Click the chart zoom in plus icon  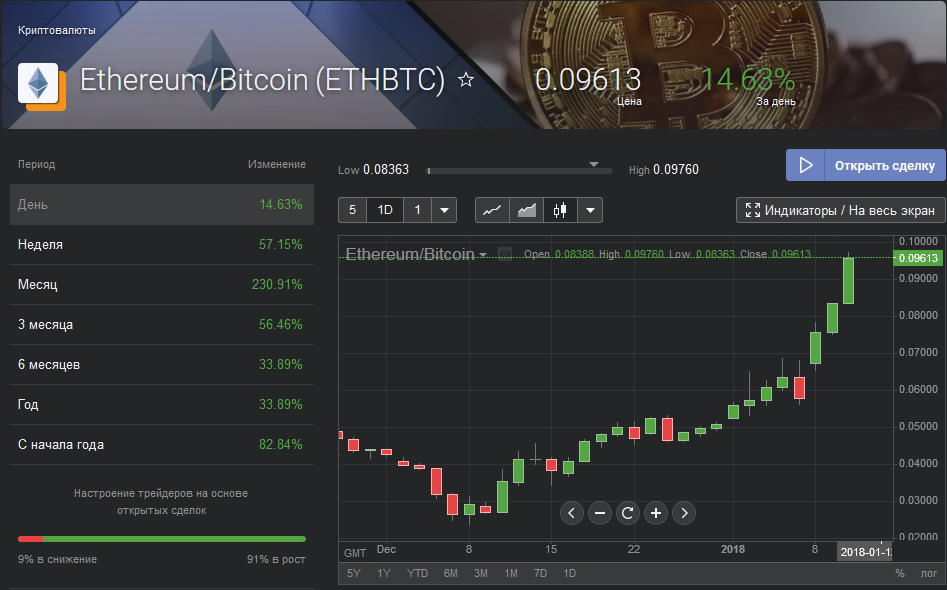coord(656,513)
